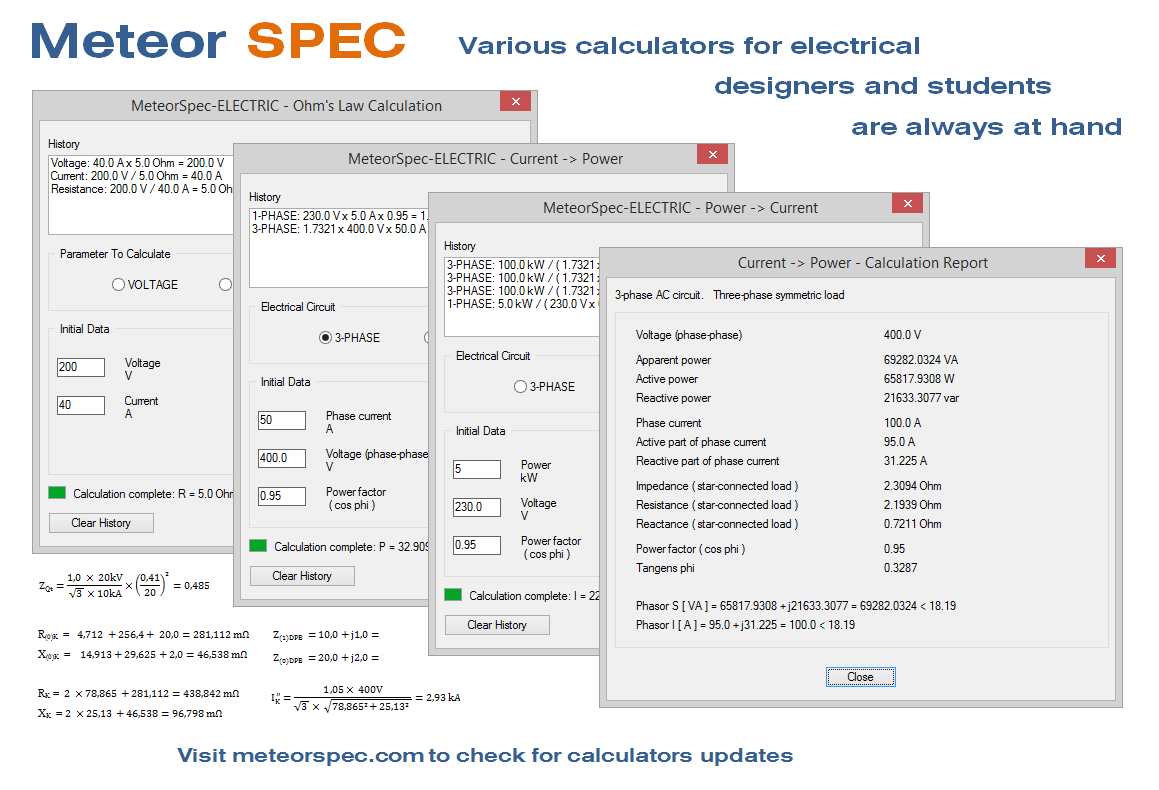Click the Reactive power value 21633.3077 var

pyautogui.click(x=921, y=398)
